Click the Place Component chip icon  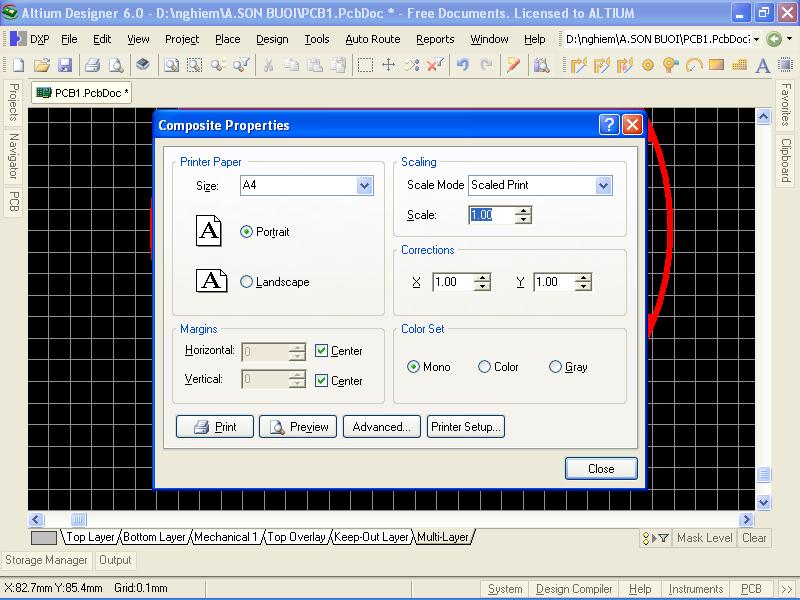785,65
